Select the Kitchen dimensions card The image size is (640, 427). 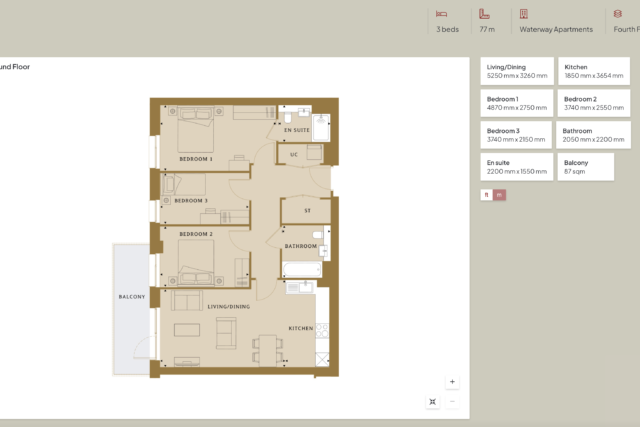pyautogui.click(x=594, y=71)
